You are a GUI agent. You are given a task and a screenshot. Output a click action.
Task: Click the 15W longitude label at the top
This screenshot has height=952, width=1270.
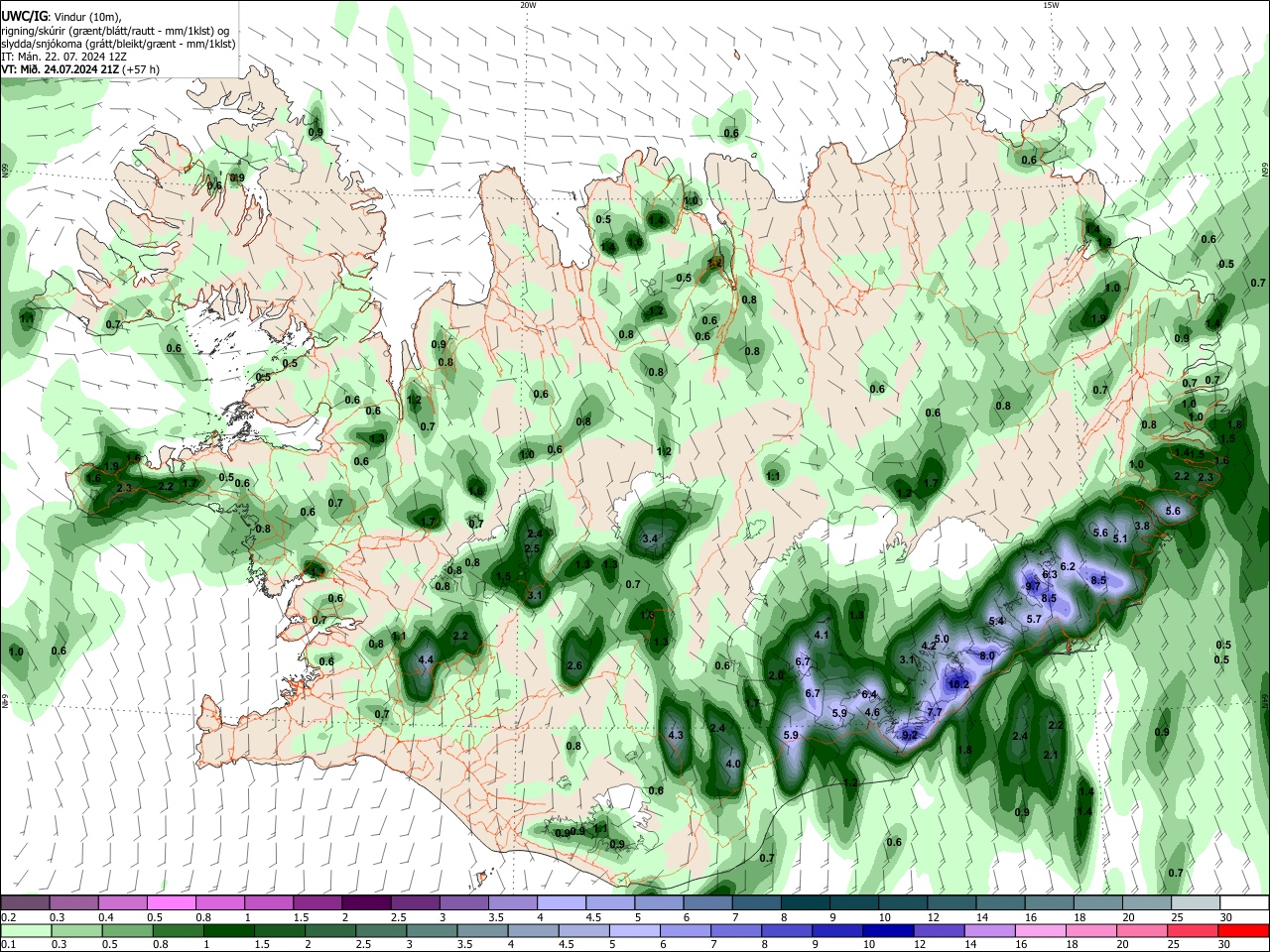pyautogui.click(x=1051, y=5)
